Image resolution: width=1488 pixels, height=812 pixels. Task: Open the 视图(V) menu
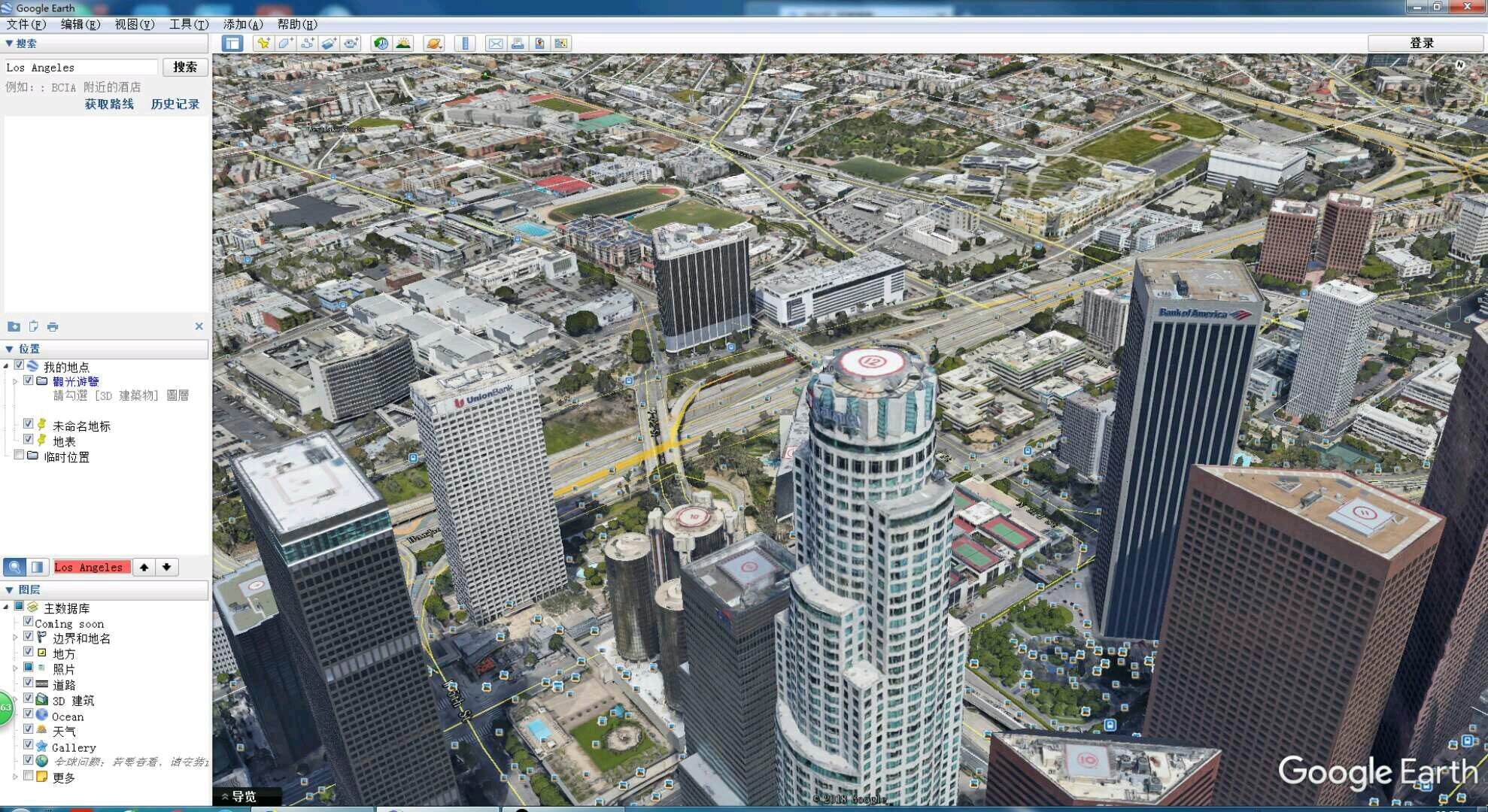click(134, 24)
